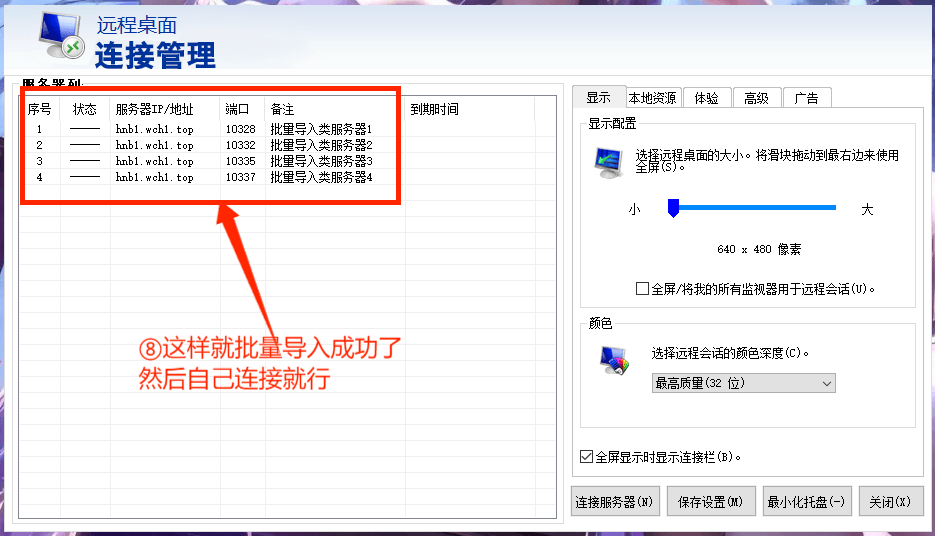Click the desktop size slider handle
This screenshot has height=536, width=935.
pyautogui.click(x=673, y=208)
